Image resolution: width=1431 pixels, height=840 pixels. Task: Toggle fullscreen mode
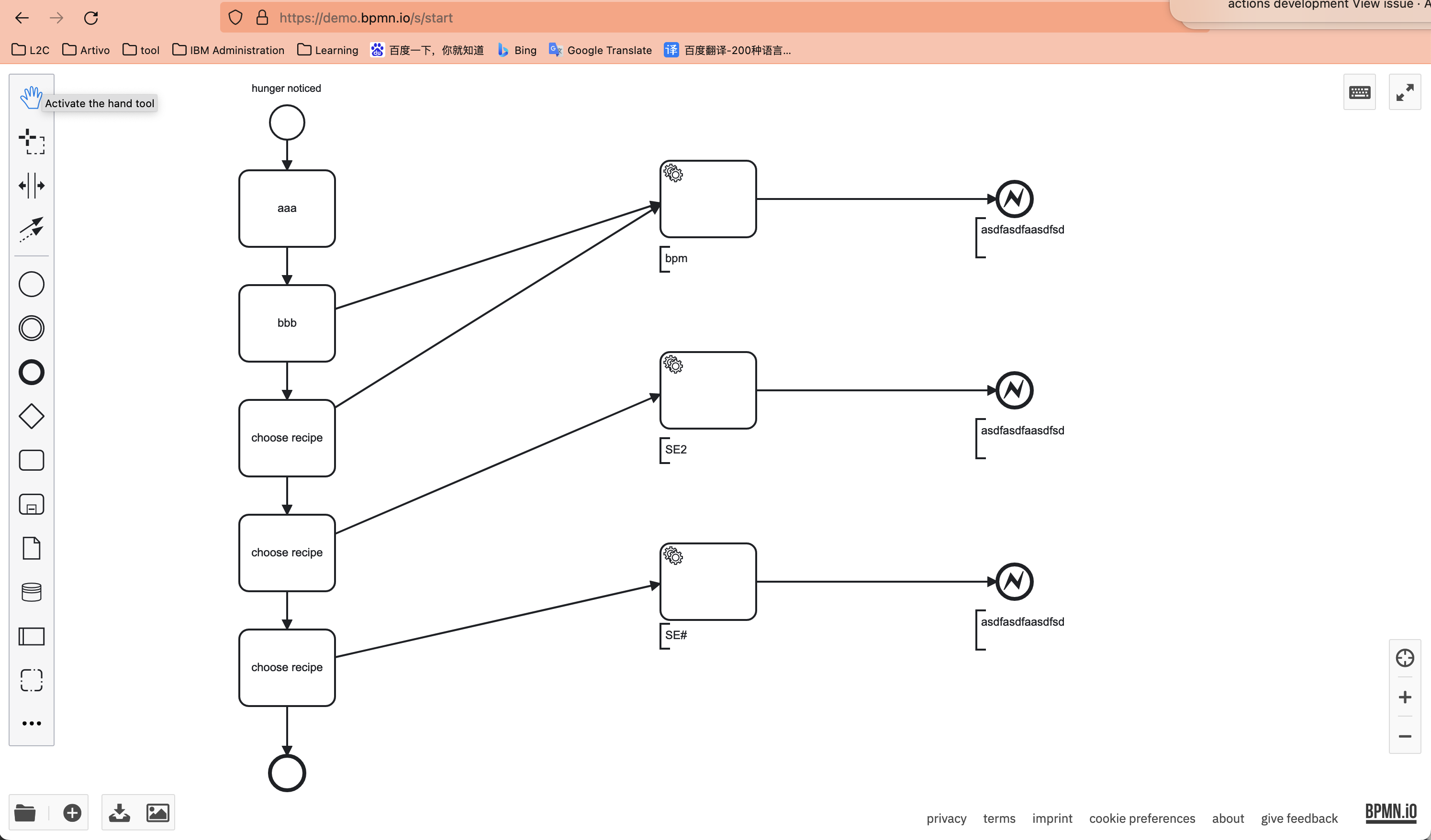tap(1404, 92)
